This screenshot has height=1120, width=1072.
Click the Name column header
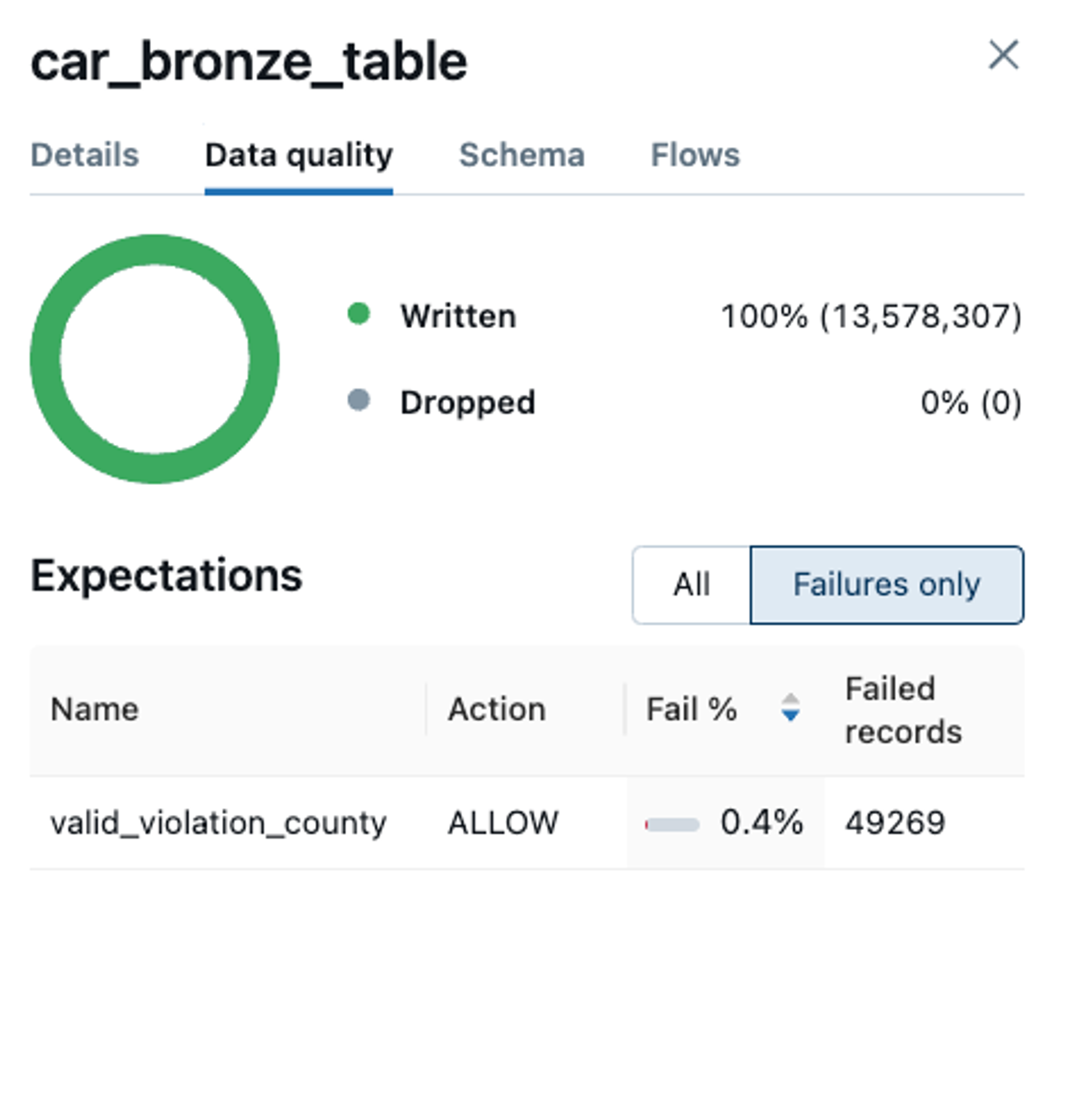coord(95,709)
